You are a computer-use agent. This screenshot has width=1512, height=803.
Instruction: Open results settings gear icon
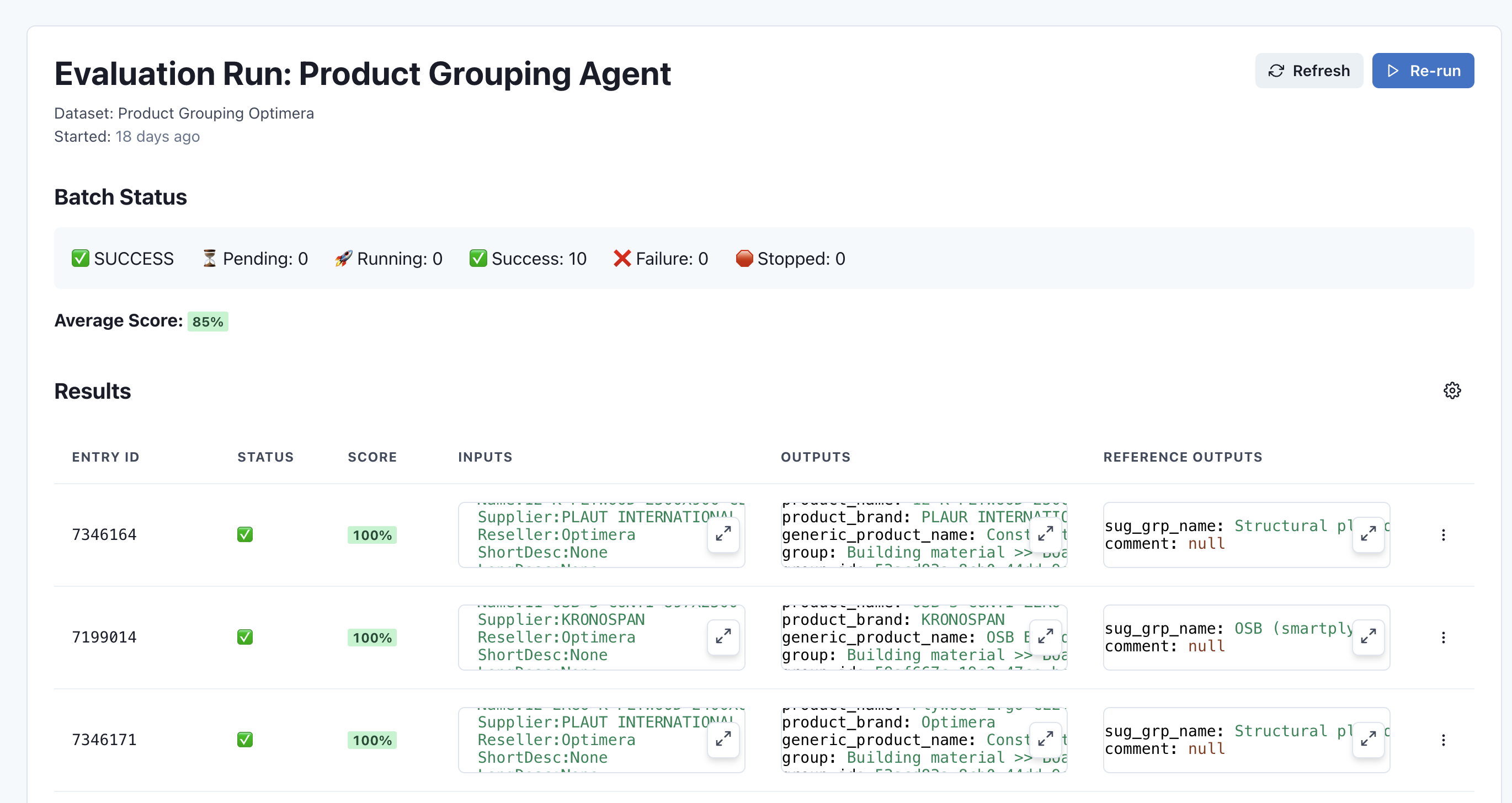(1452, 390)
